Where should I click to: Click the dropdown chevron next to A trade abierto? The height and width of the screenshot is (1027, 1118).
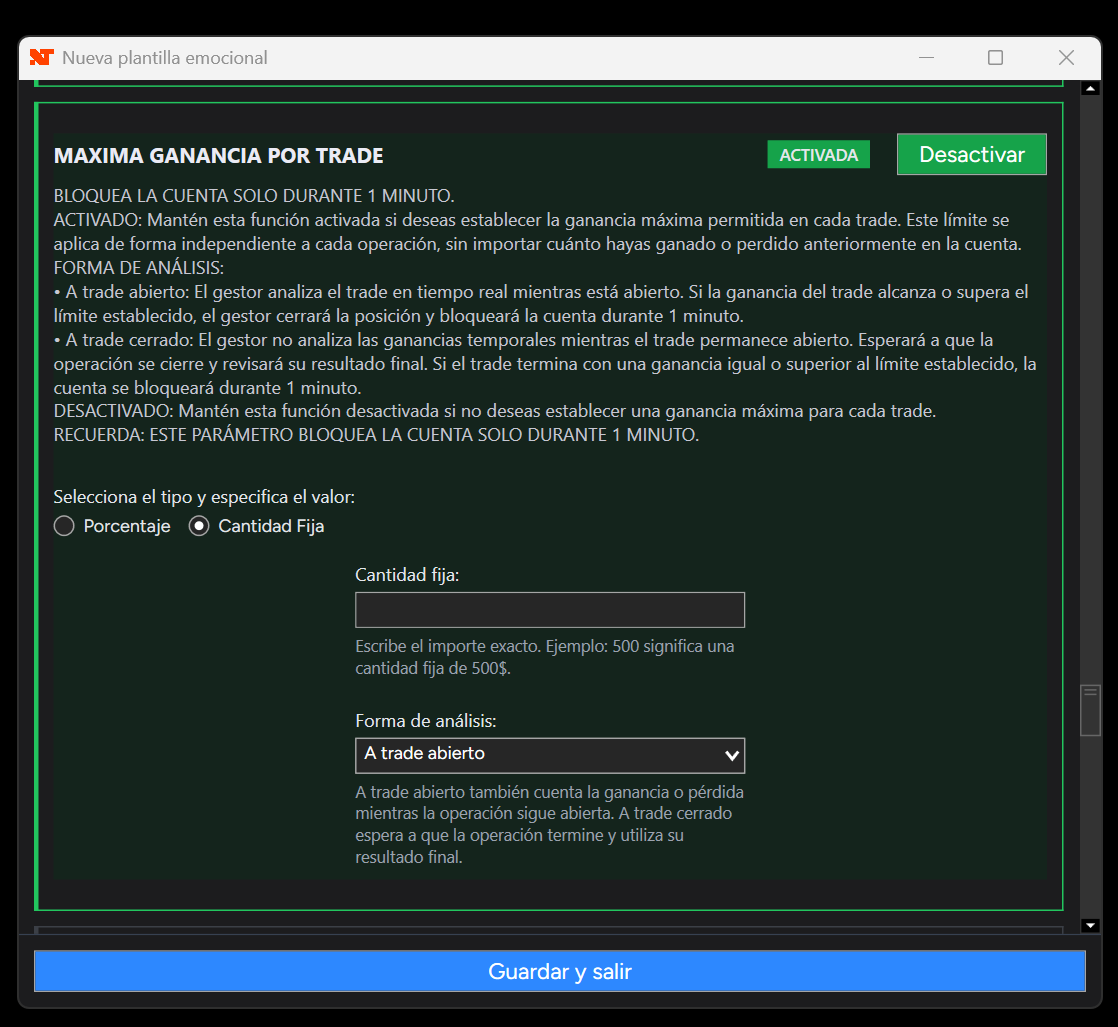pyautogui.click(x=732, y=755)
